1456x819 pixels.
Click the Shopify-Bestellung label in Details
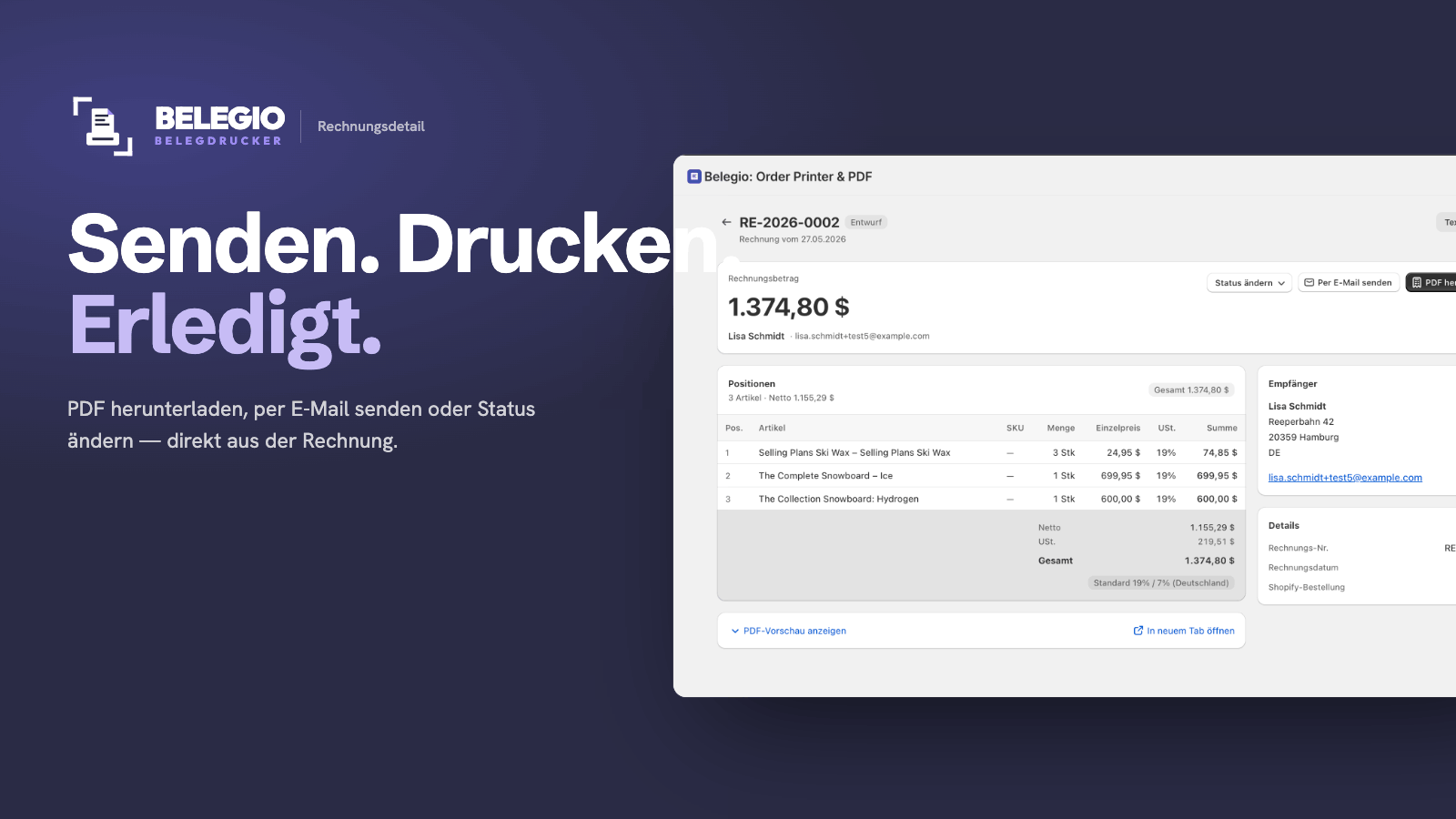[1307, 587]
